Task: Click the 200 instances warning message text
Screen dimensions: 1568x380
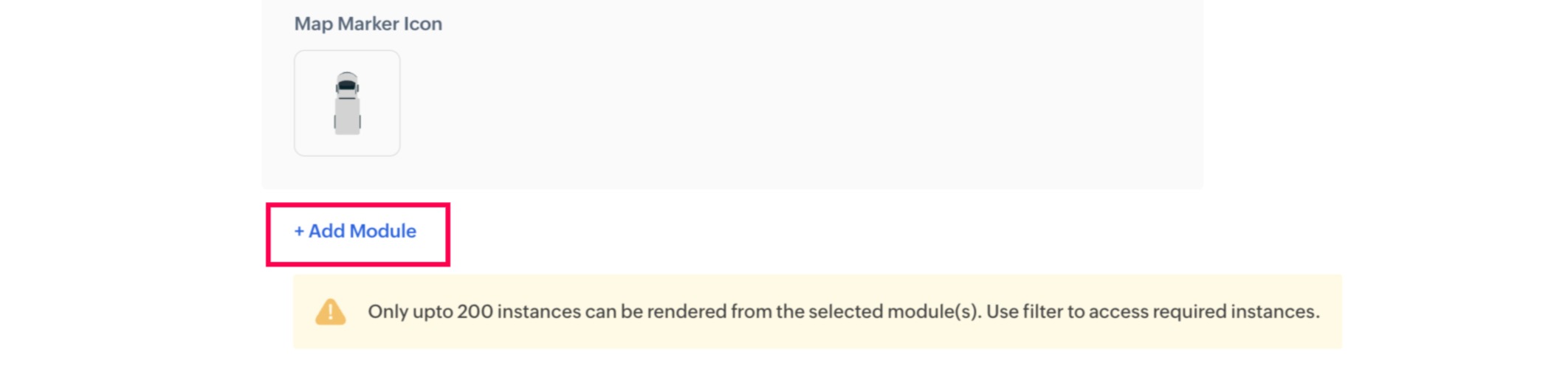Action: (843, 312)
